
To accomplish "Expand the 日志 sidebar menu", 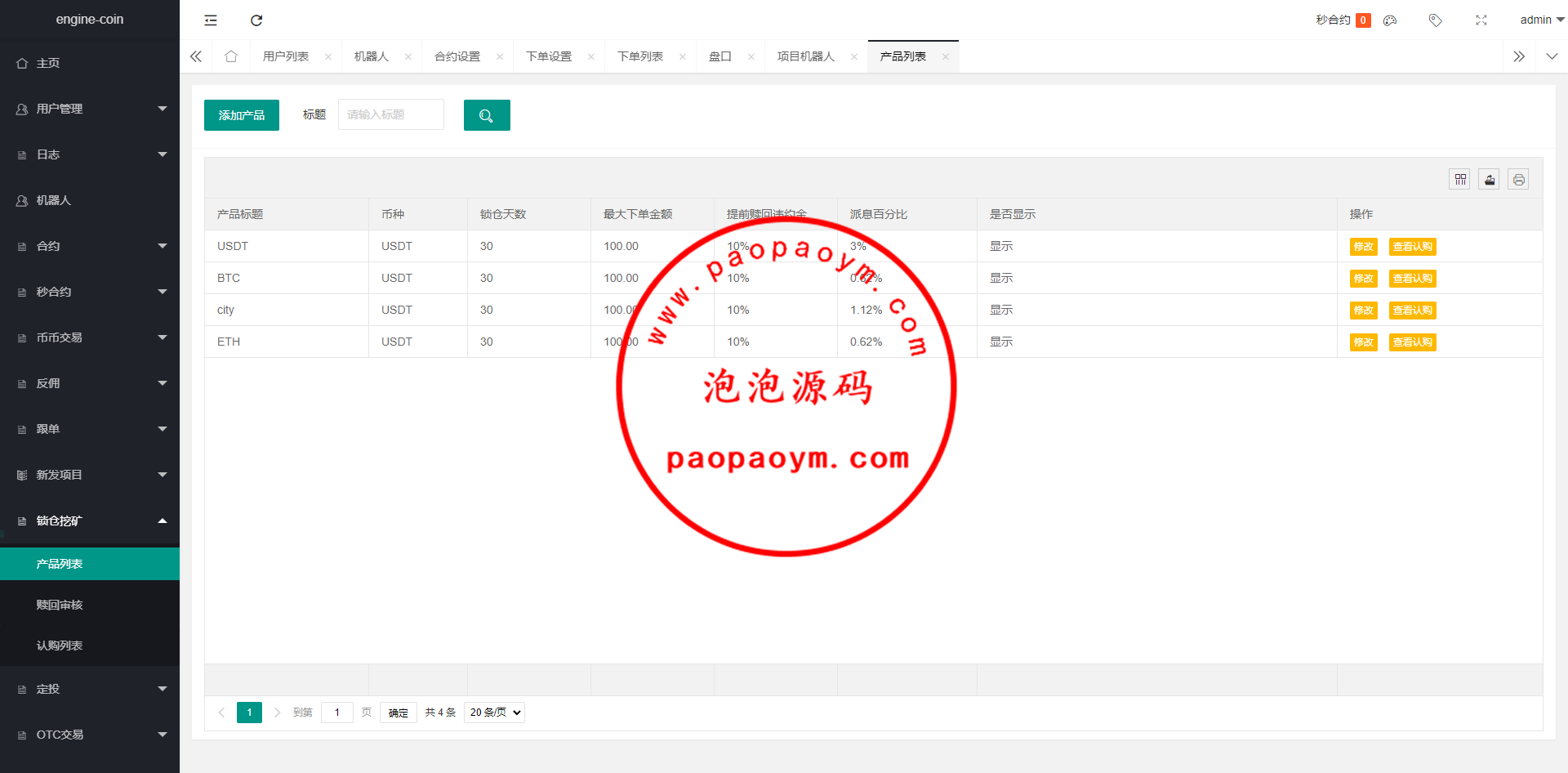I will 90,154.
